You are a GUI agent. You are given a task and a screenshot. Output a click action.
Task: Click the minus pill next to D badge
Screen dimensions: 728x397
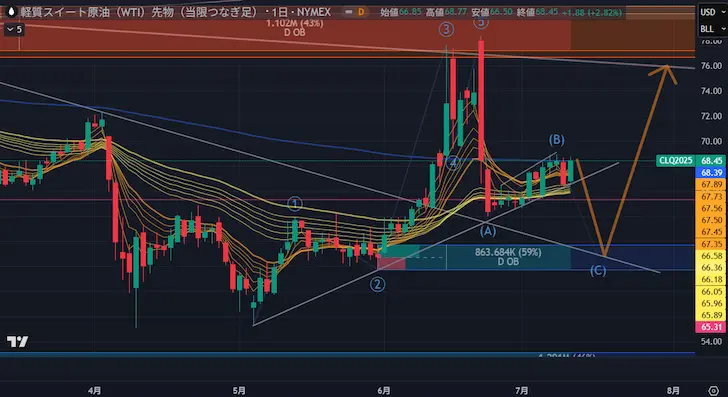click(348, 12)
